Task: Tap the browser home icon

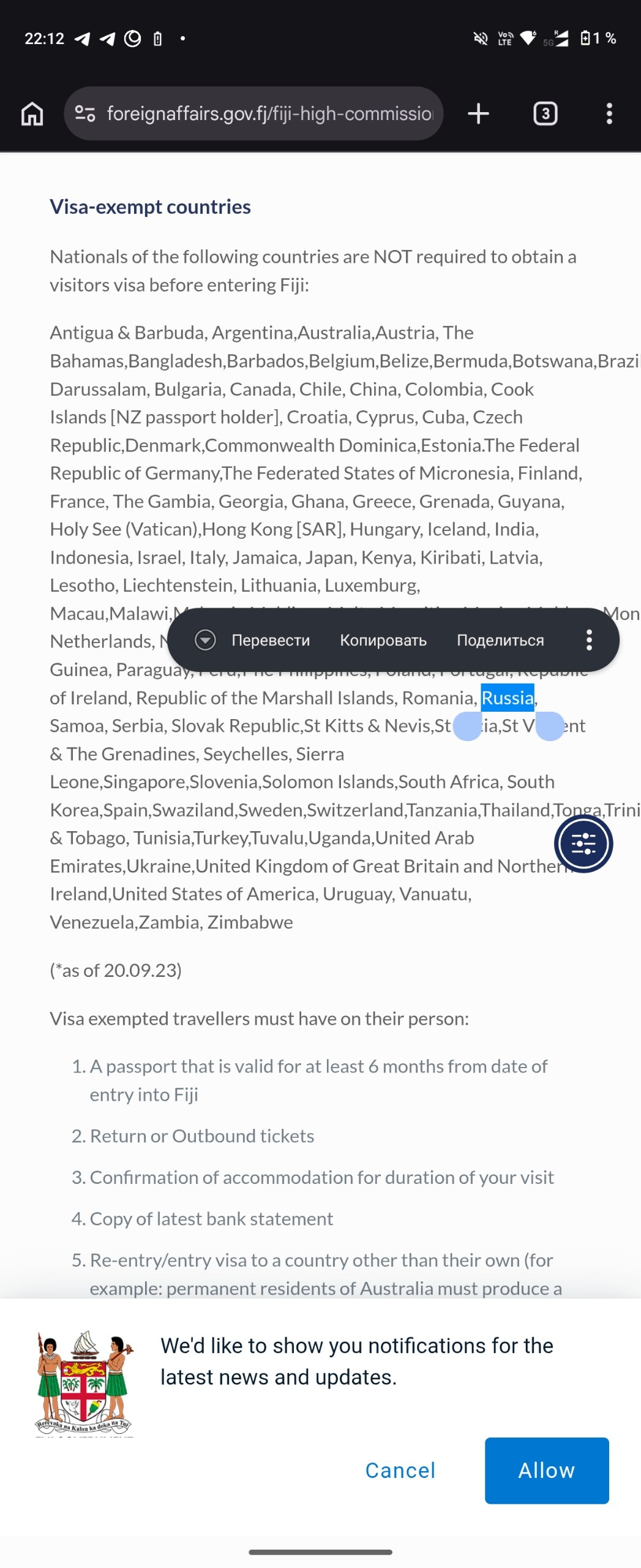Action: tap(32, 113)
